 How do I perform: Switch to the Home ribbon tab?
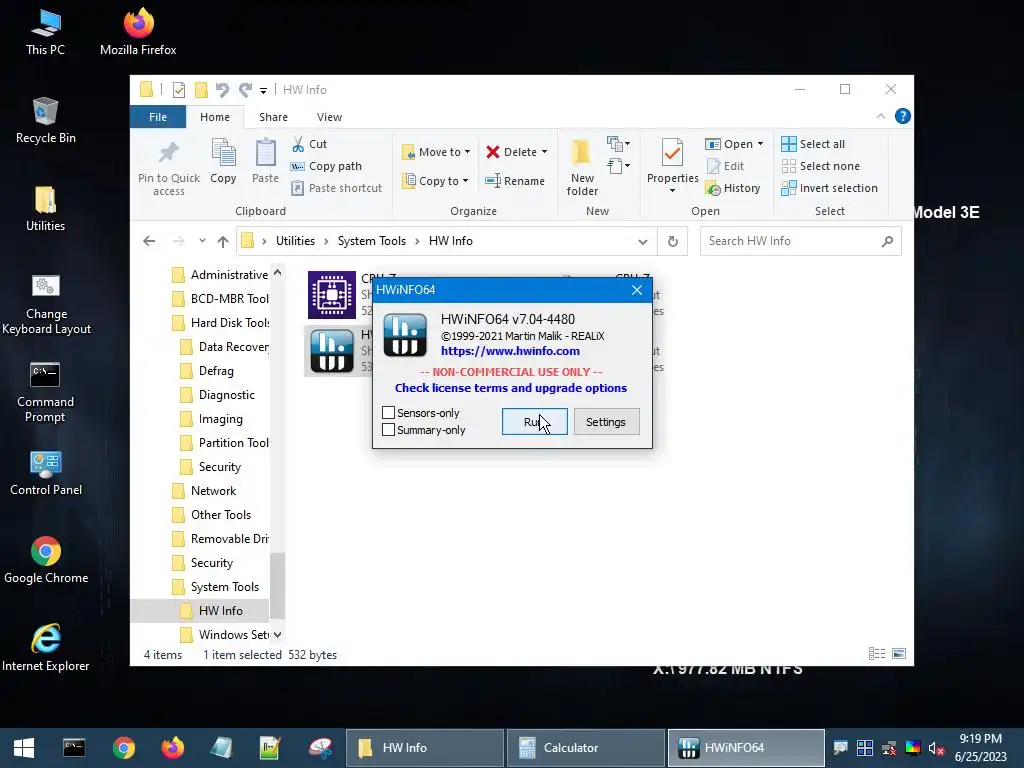tap(215, 117)
